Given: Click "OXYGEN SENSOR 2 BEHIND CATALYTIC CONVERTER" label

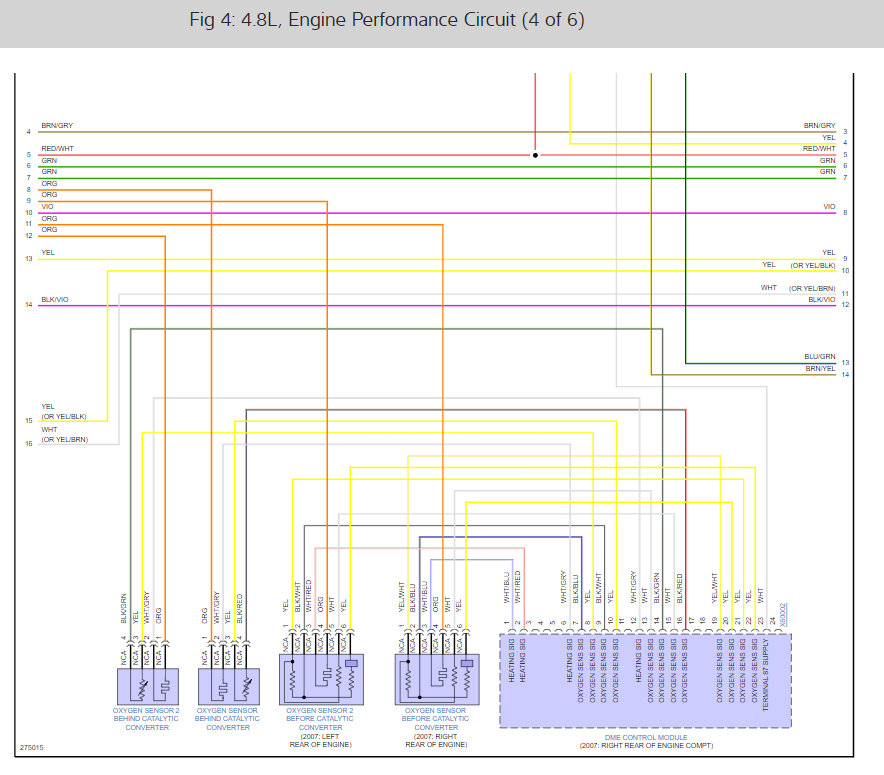Looking at the screenshot, I should pyautogui.click(x=146, y=719).
